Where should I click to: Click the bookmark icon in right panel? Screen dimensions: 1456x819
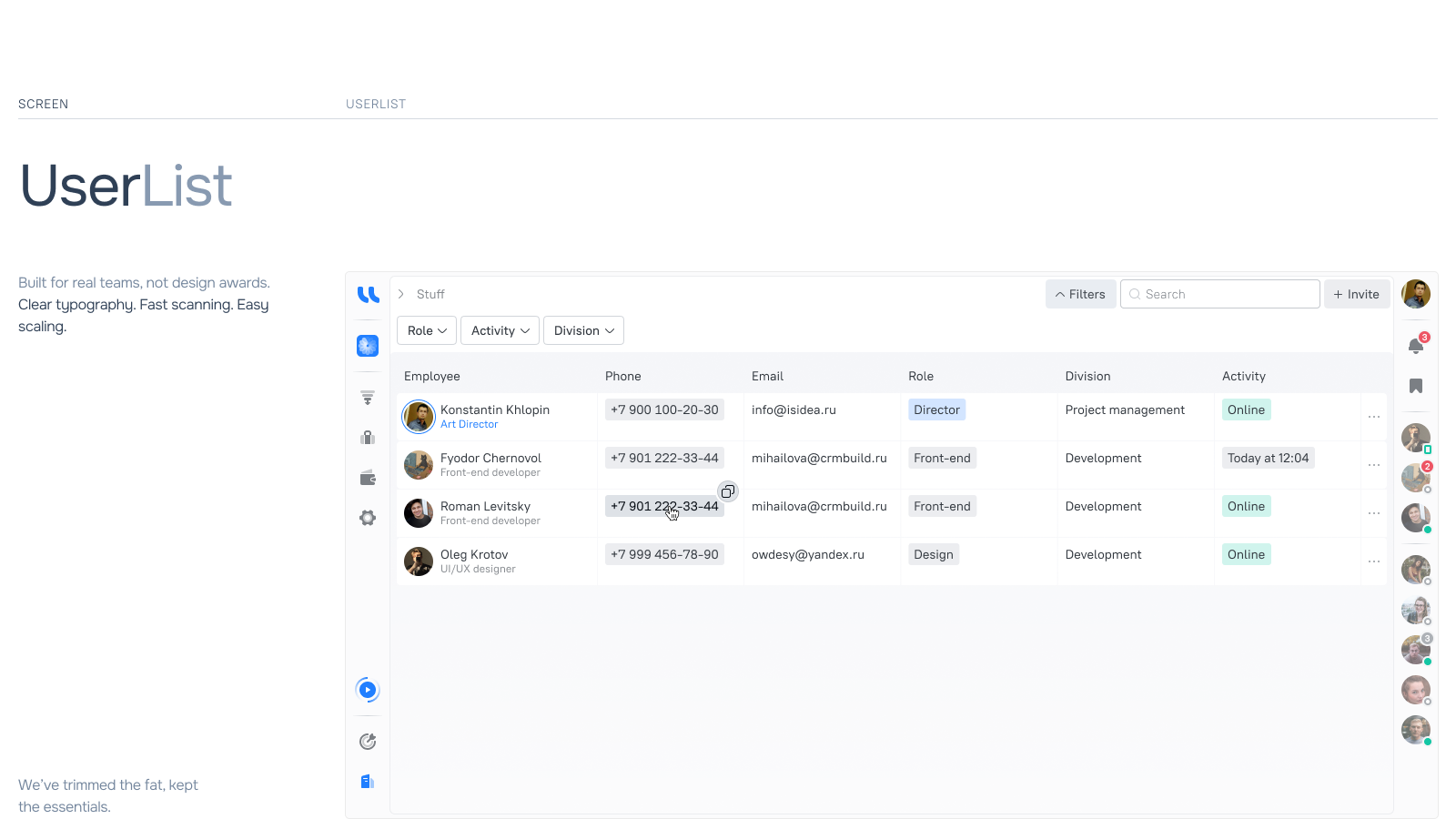[1416, 386]
